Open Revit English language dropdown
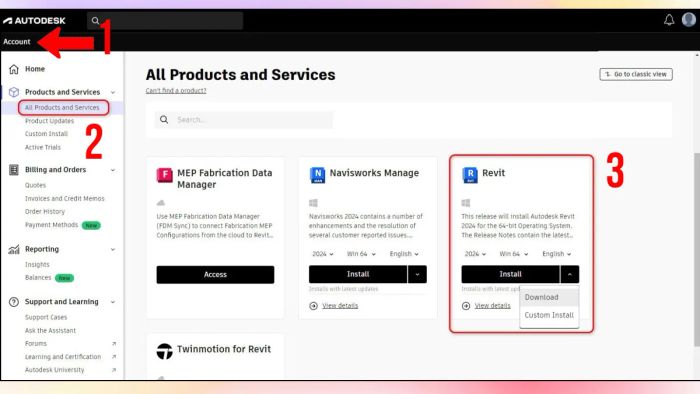700x394 pixels. (x=557, y=254)
